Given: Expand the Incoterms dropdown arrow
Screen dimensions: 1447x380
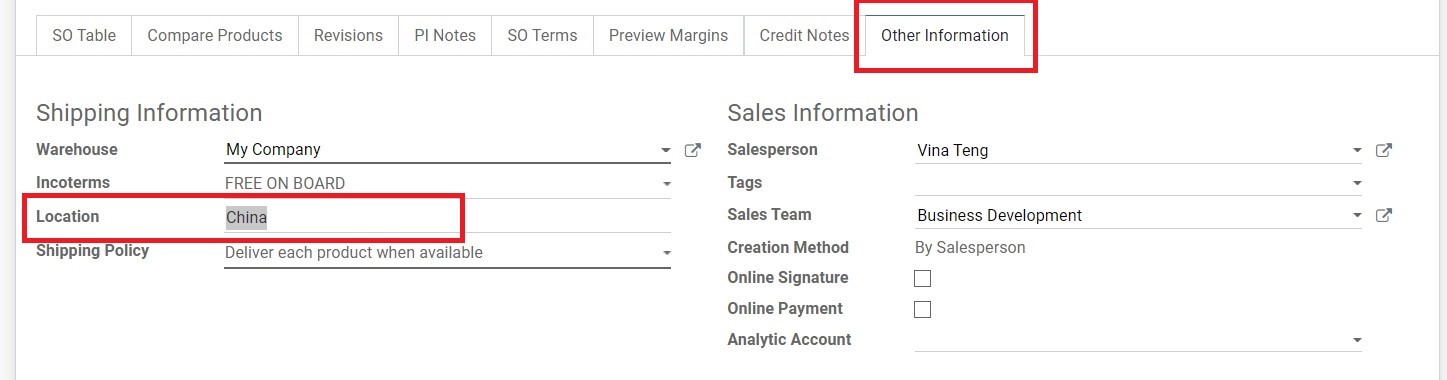Looking at the screenshot, I should (666, 184).
